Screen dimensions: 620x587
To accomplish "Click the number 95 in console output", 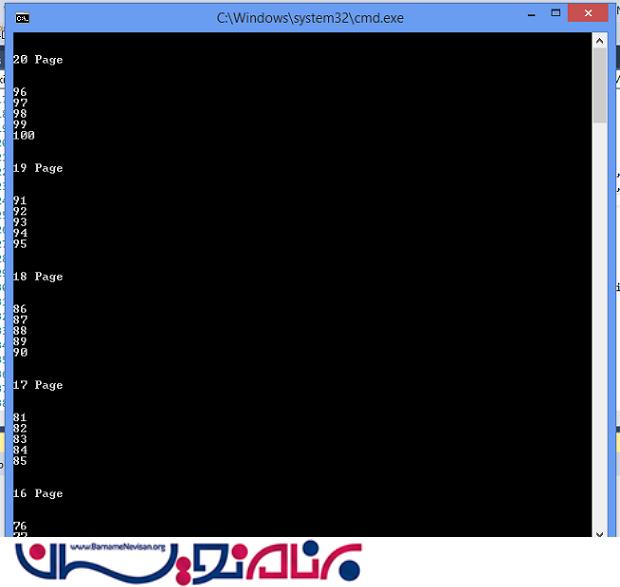I will (20, 244).
